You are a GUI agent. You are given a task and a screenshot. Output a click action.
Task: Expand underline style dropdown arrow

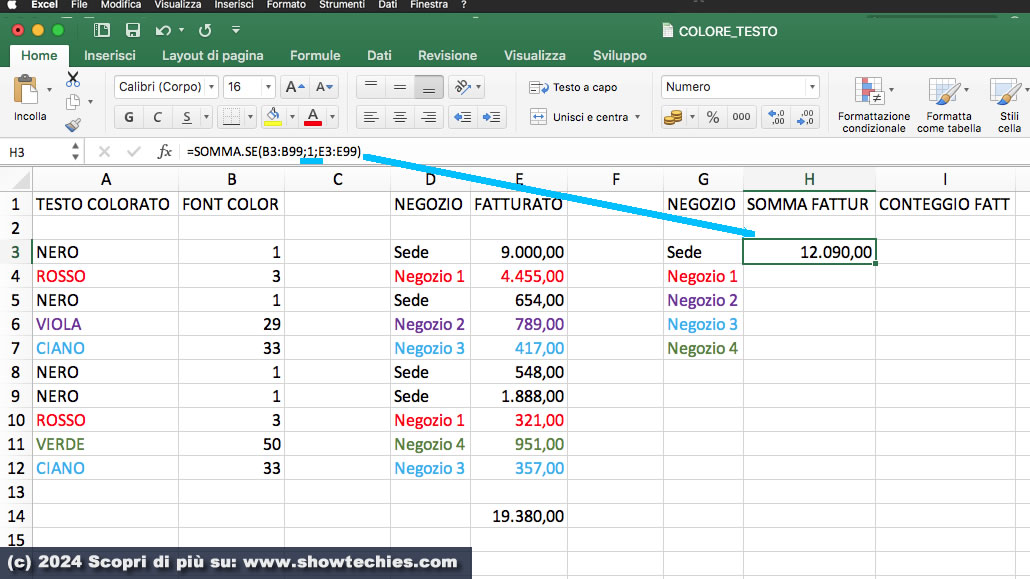[x=206, y=117]
